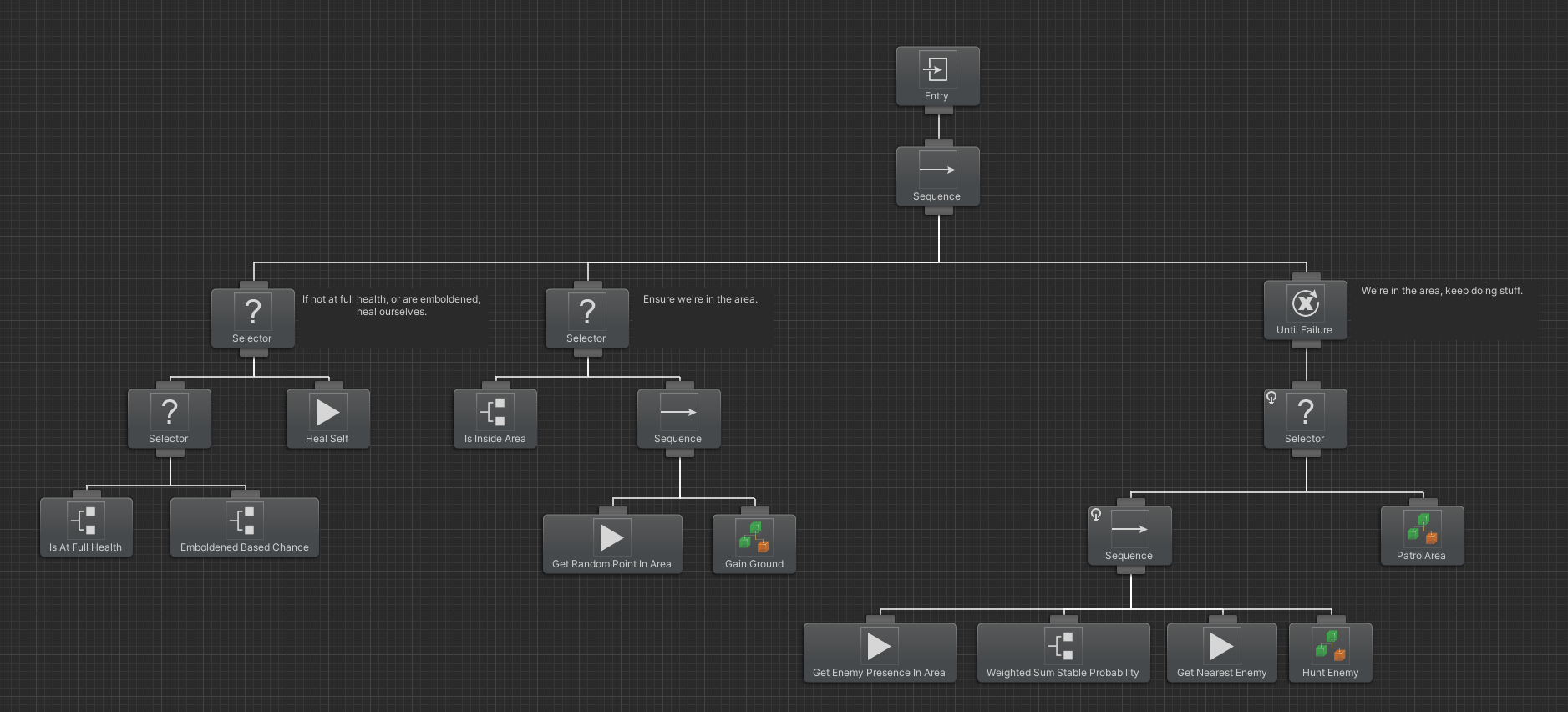The image size is (1568, 712).
Task: Select the Get Nearest Enemy action icon
Action: click(x=1221, y=646)
